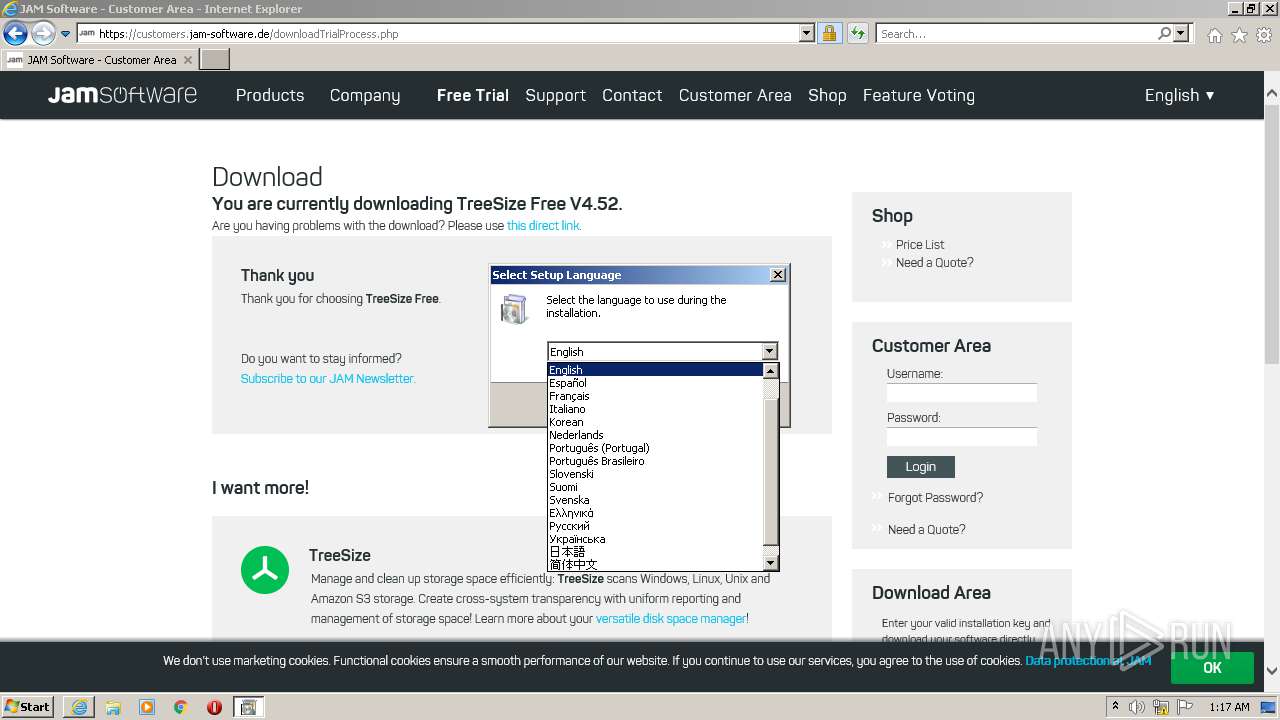Select the setup installer taskbar item
Viewport: 1280px width, 720px height.
pos(249,707)
